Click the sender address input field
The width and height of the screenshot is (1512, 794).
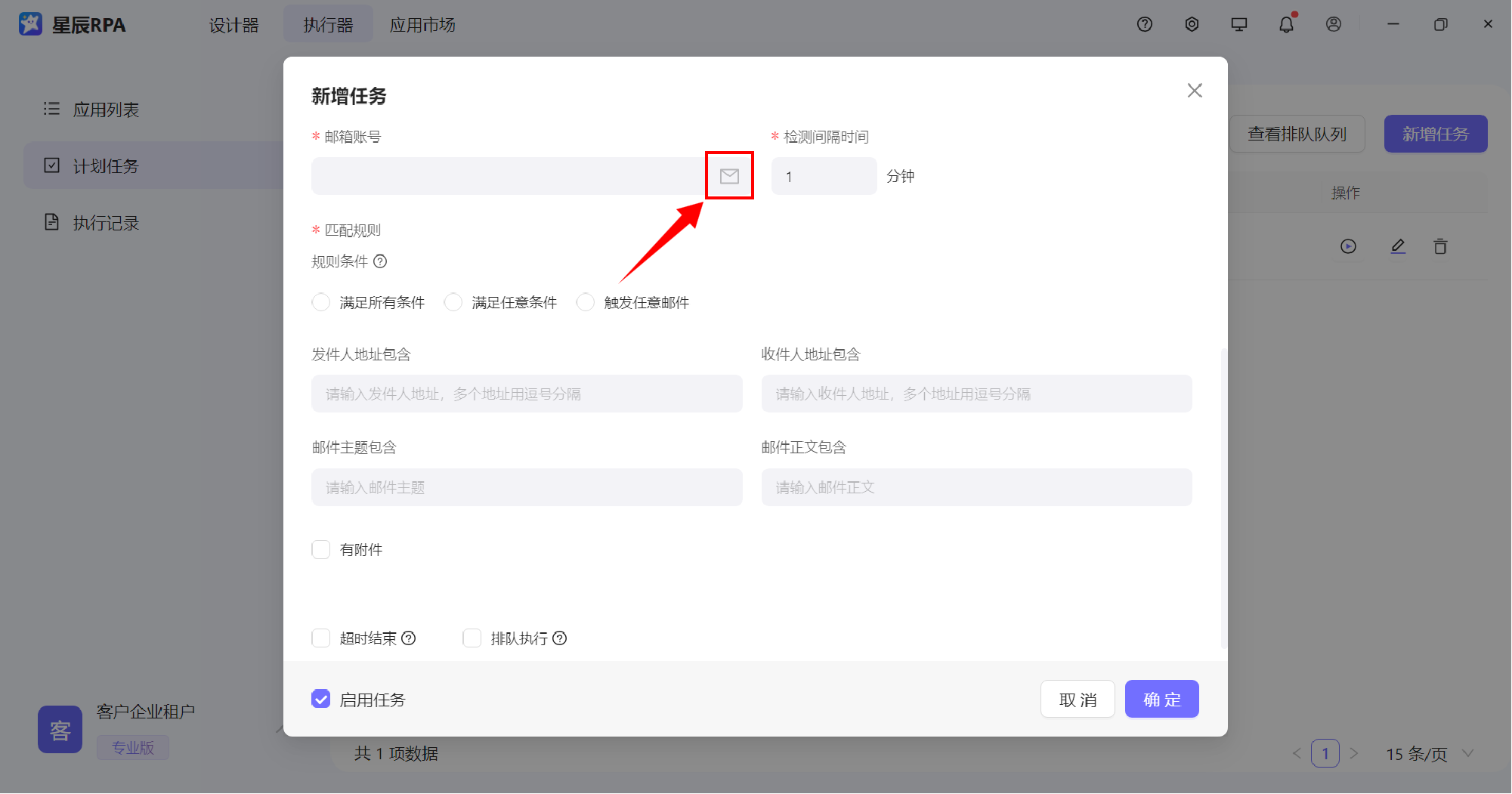point(527,394)
